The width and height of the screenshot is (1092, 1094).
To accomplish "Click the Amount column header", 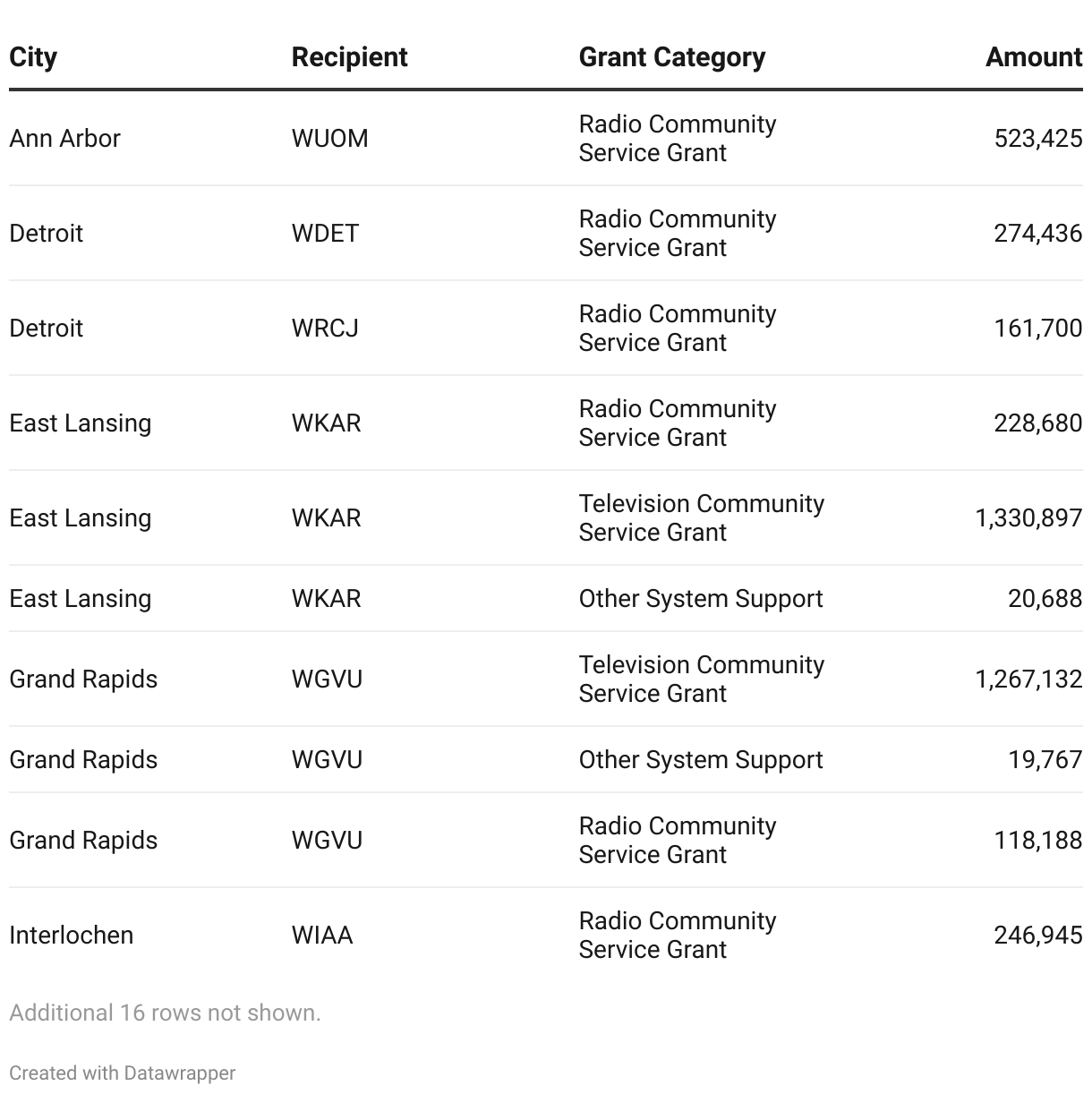I will pos(1033,57).
